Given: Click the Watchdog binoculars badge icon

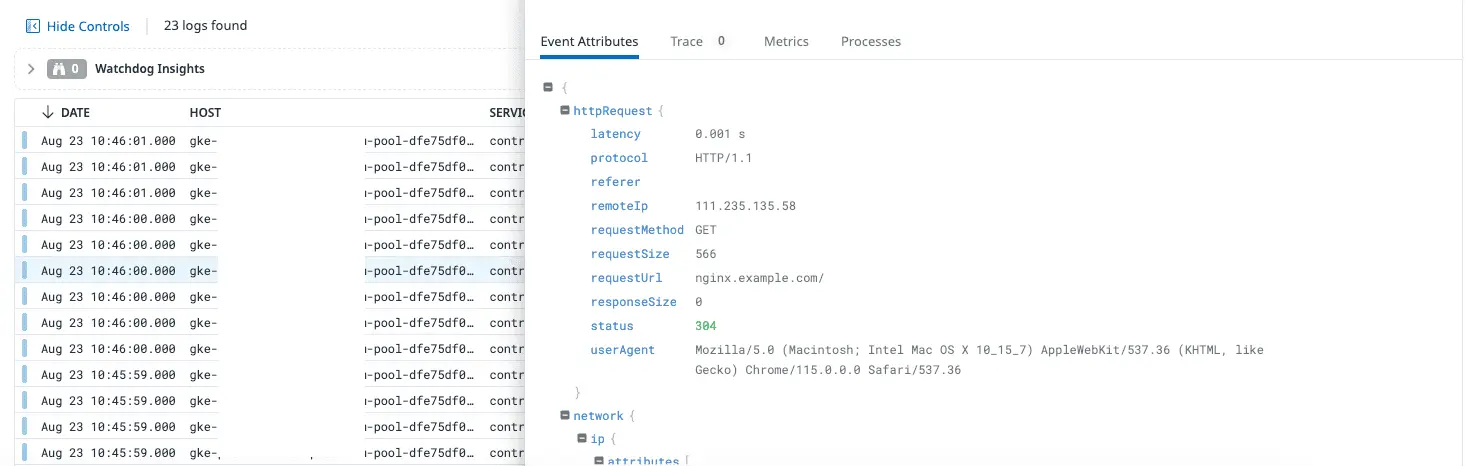Looking at the screenshot, I should coord(67,69).
